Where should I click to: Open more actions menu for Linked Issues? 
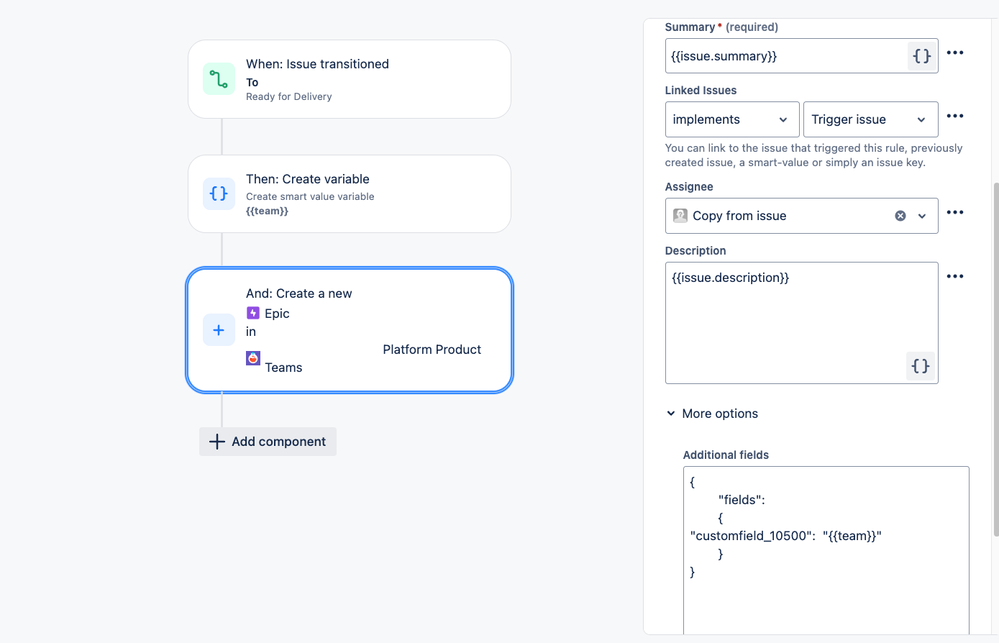click(x=954, y=116)
